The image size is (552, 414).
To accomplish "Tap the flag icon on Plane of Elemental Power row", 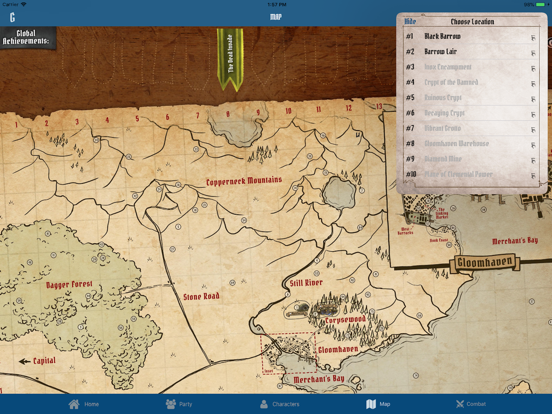I will tap(533, 175).
